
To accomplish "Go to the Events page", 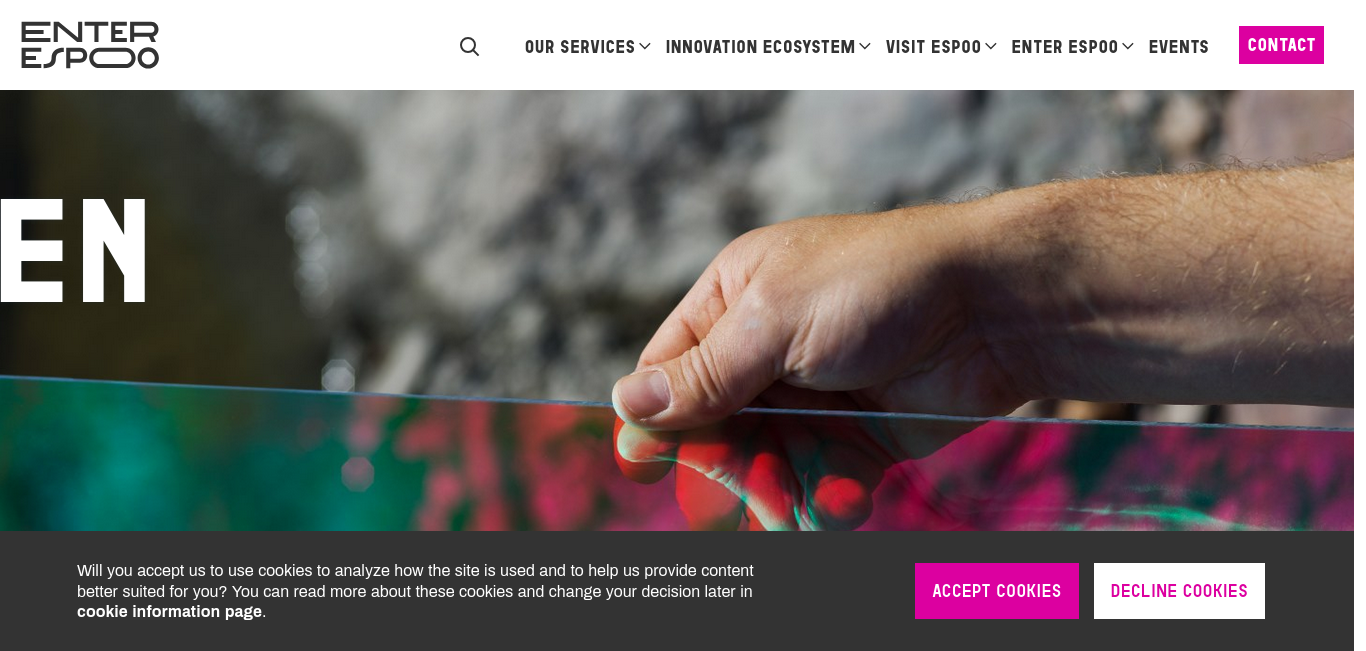I will point(1178,47).
